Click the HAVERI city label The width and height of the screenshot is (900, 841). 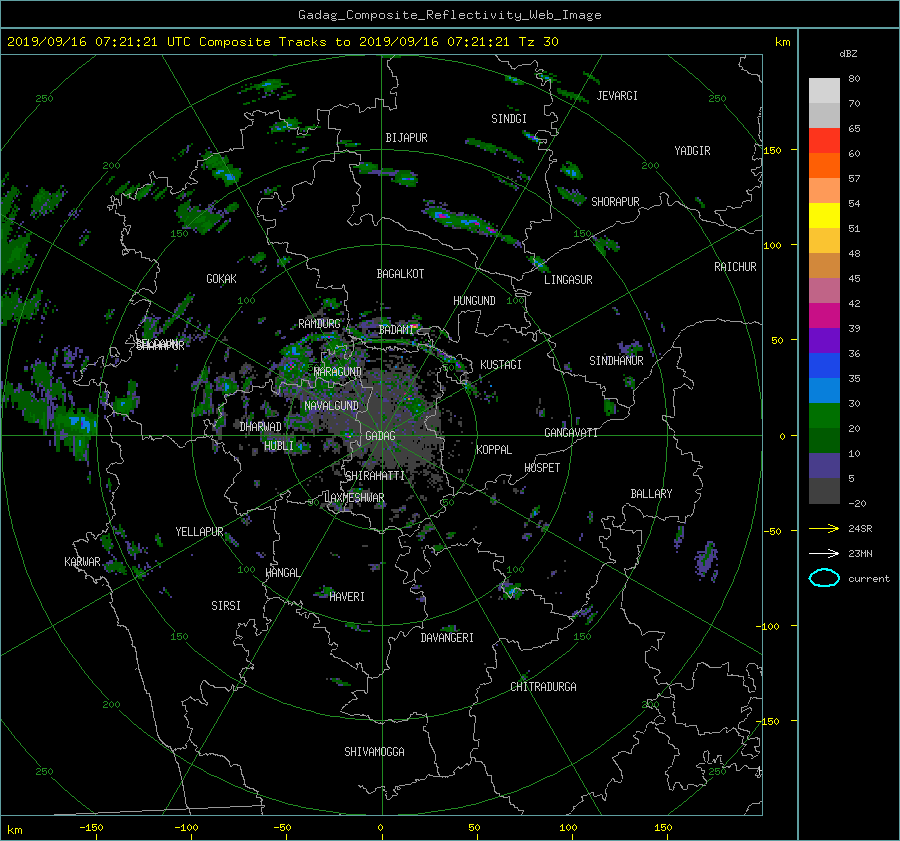pos(347,597)
